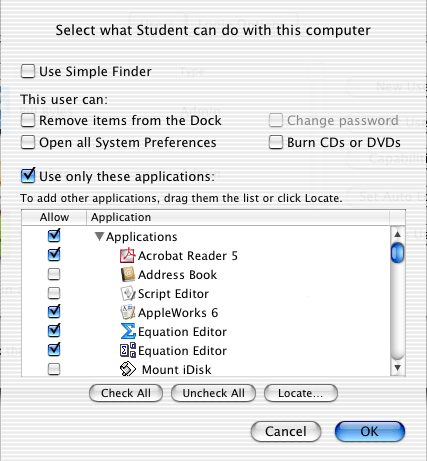Screen dimensions: 427x461
Task: Click the Application column header
Action: pos(238,217)
